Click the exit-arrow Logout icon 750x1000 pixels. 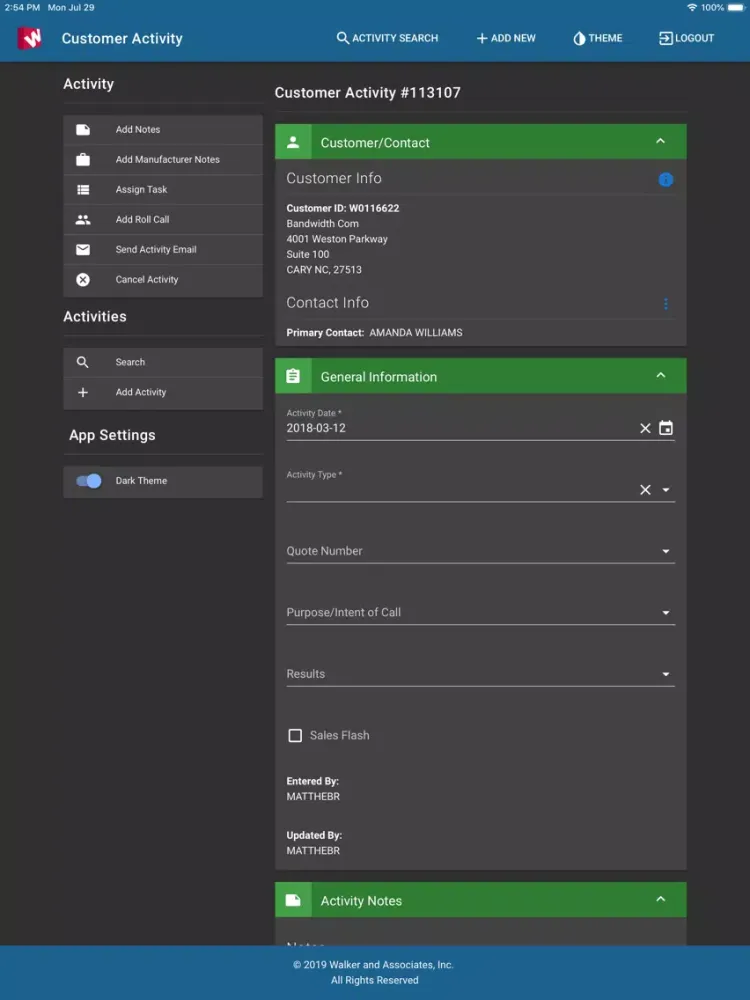click(x=665, y=38)
